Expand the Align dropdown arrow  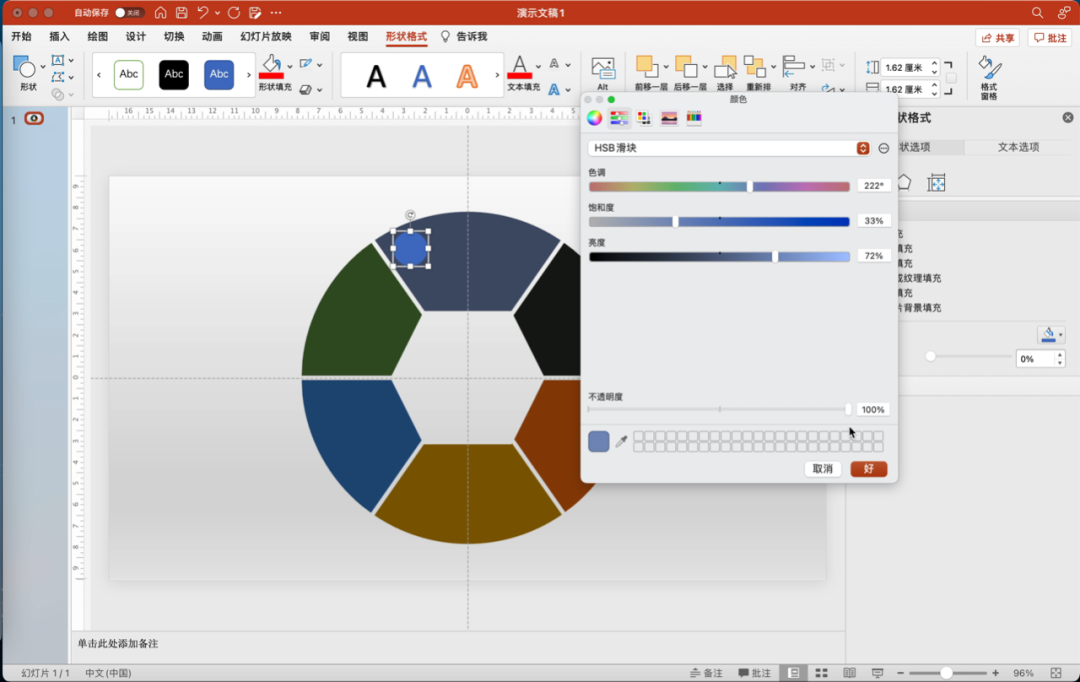812,67
